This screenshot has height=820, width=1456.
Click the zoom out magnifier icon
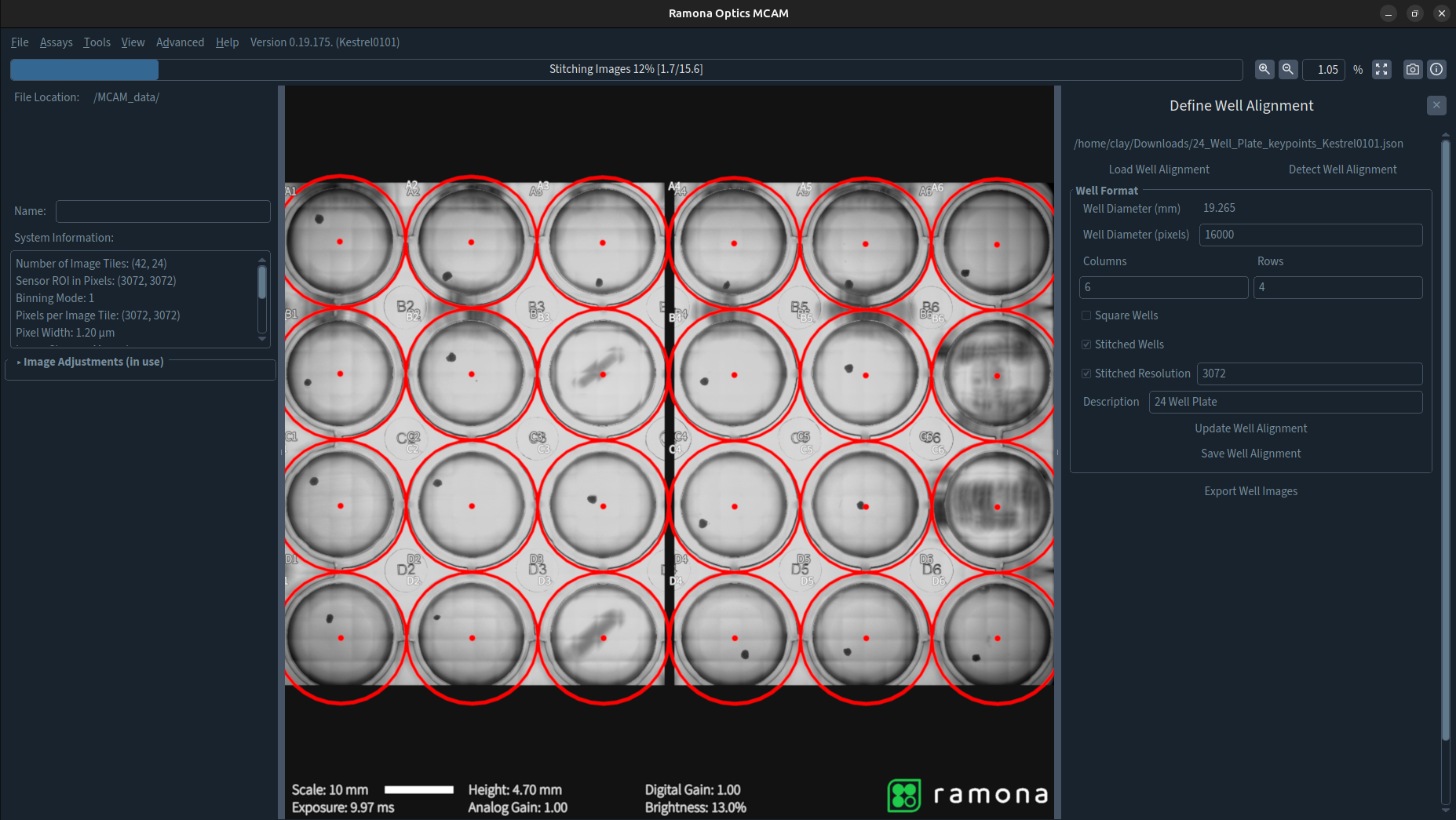(1288, 69)
